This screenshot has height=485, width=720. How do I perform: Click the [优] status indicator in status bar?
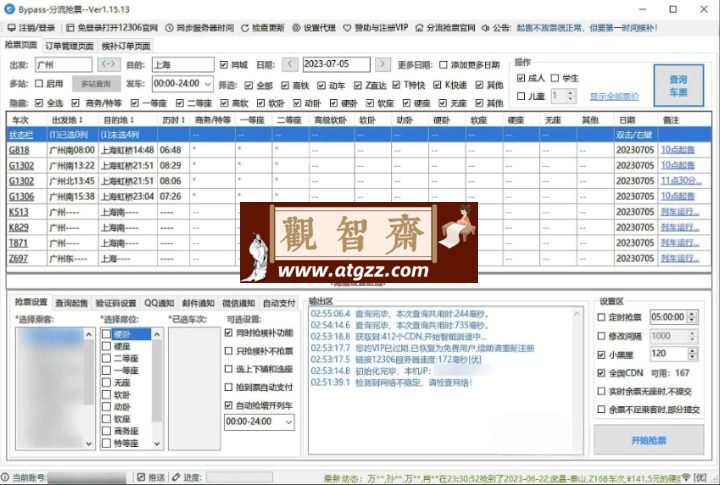(x=700, y=477)
